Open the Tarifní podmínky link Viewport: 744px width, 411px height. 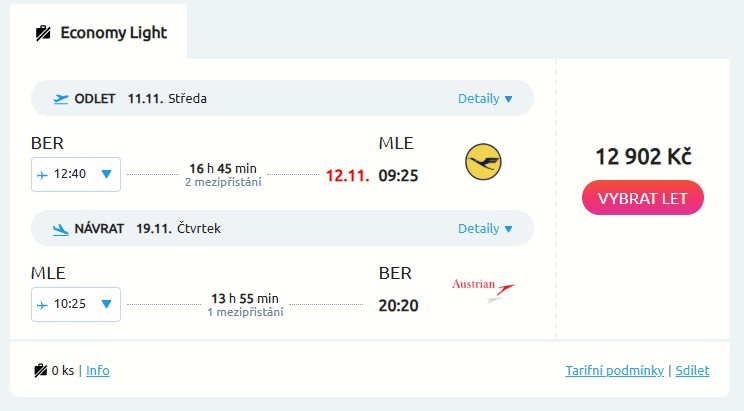614,371
